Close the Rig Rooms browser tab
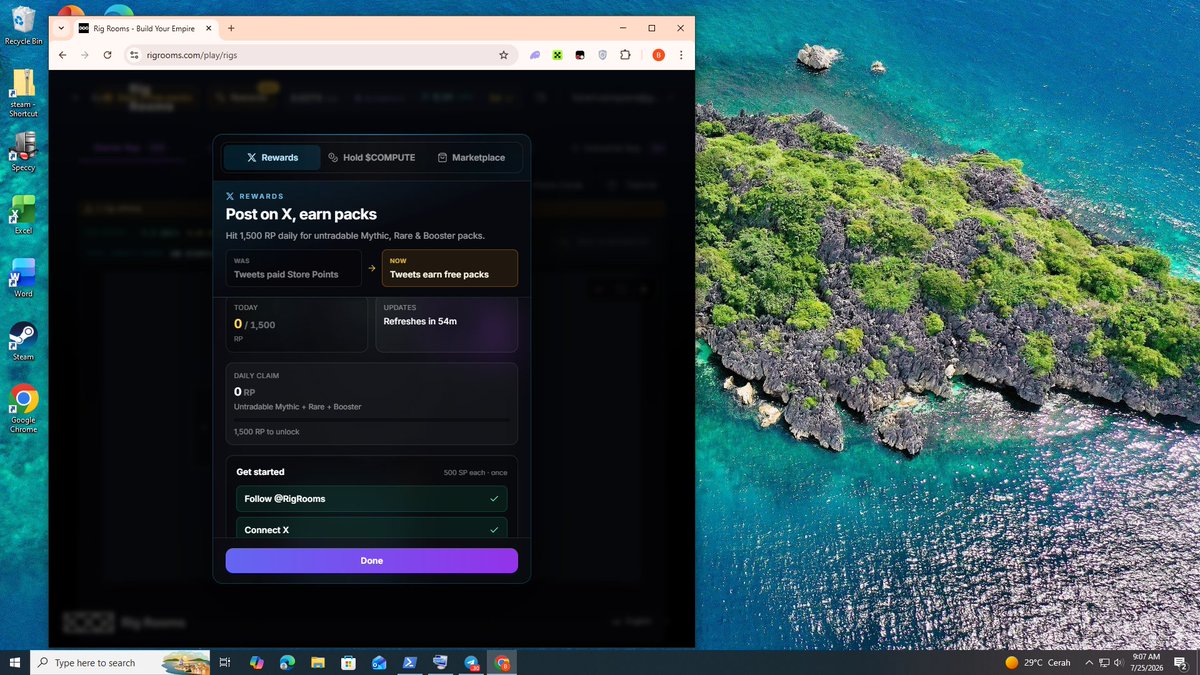The height and width of the screenshot is (675, 1200). 208,28
